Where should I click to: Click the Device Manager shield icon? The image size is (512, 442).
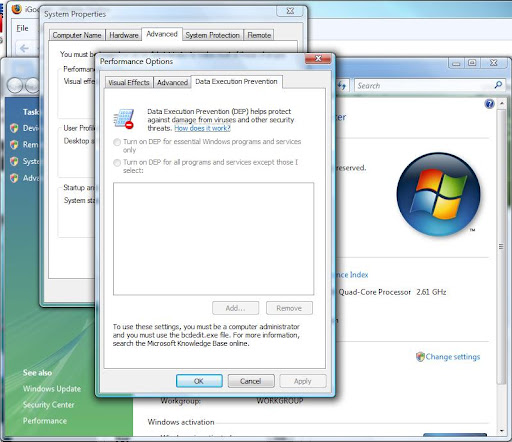pos(14,128)
